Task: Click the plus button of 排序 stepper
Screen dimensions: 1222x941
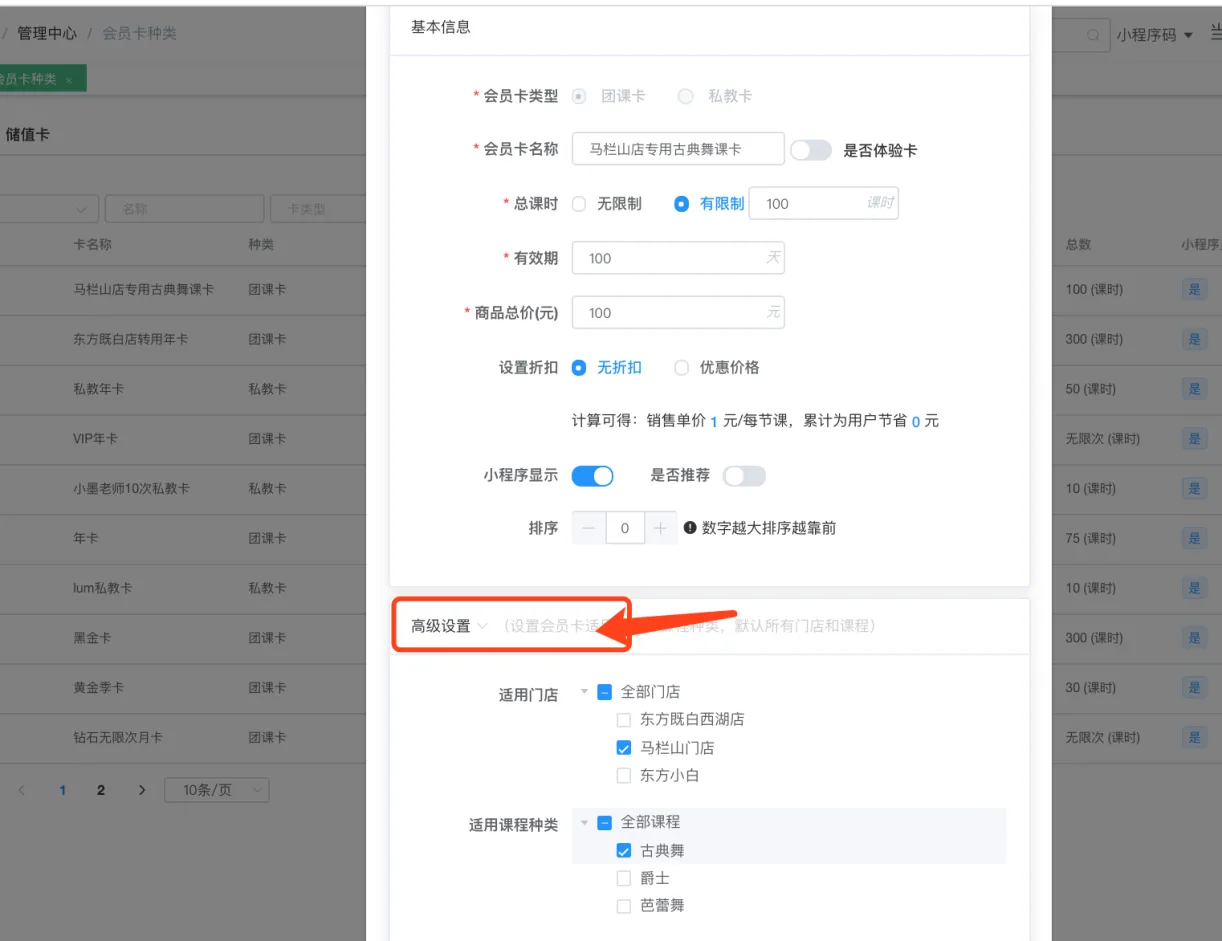Action: point(660,528)
